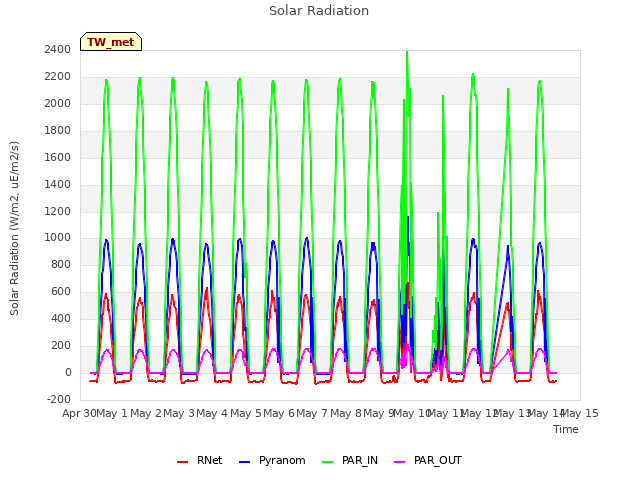This screenshot has width=640, height=480.
Task: Click the 0 y-axis tick label
Action: tap(68, 372)
